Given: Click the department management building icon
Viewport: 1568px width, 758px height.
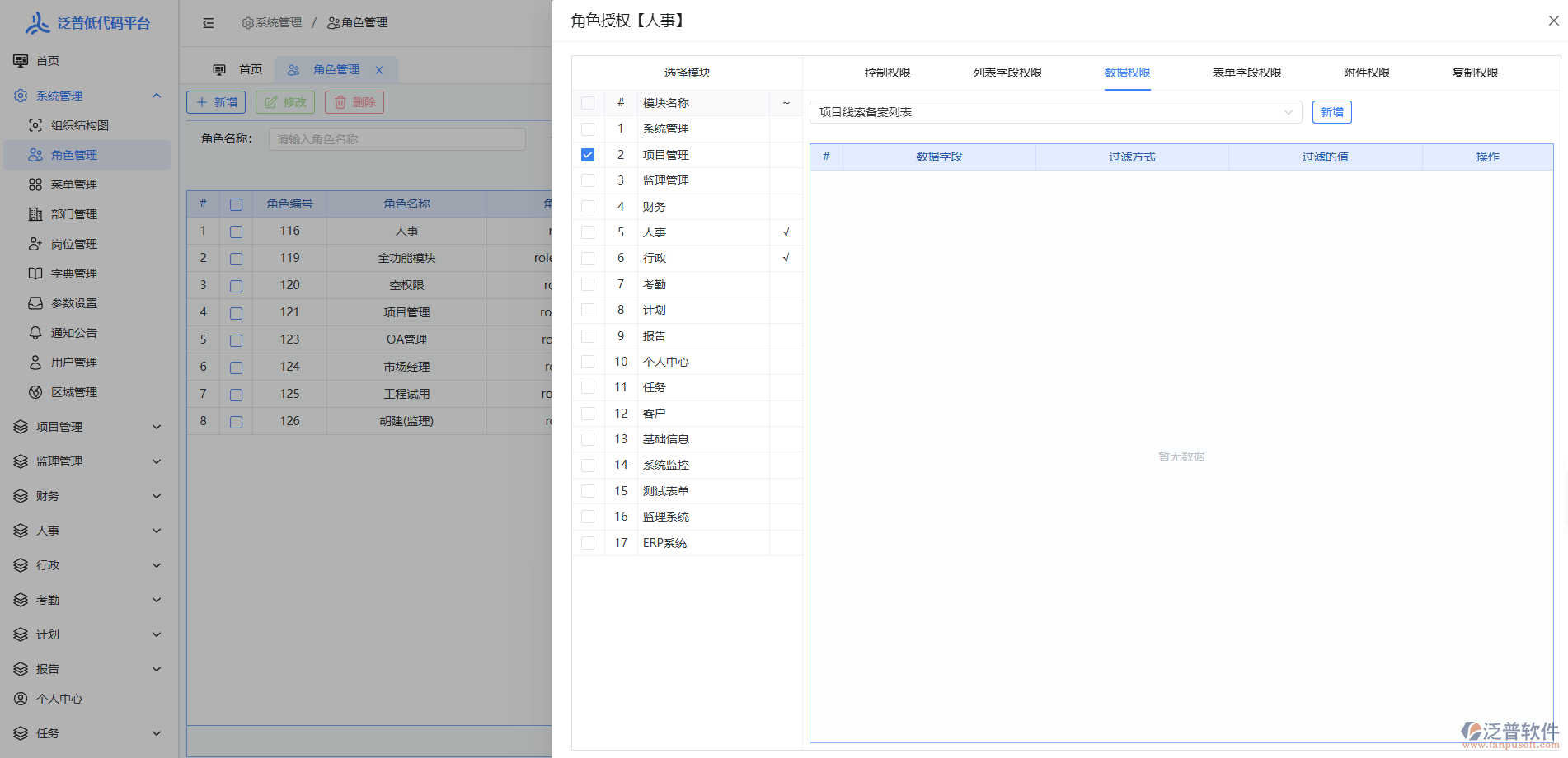Looking at the screenshot, I should click(x=35, y=214).
